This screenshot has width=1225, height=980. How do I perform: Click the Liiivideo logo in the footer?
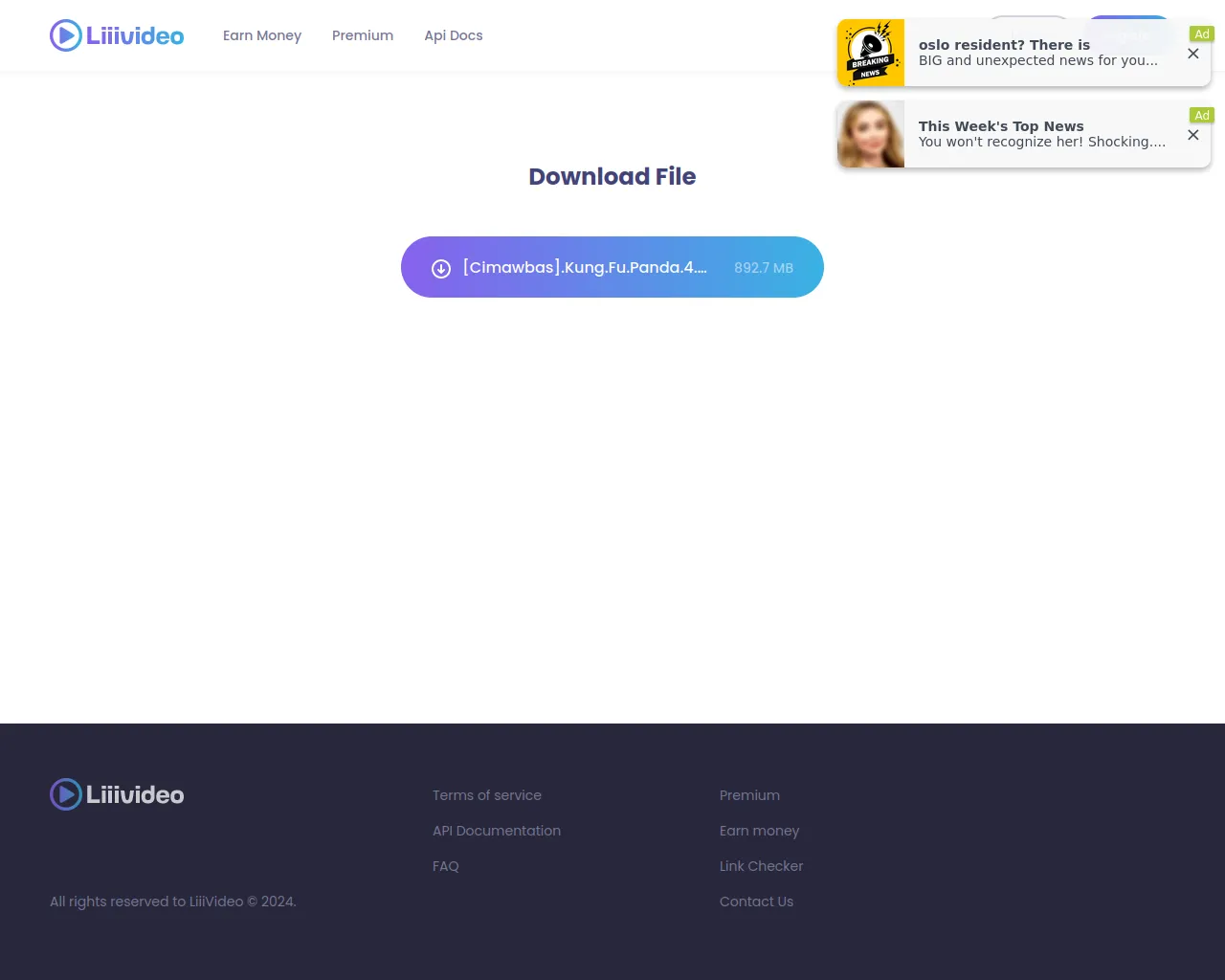[117, 794]
